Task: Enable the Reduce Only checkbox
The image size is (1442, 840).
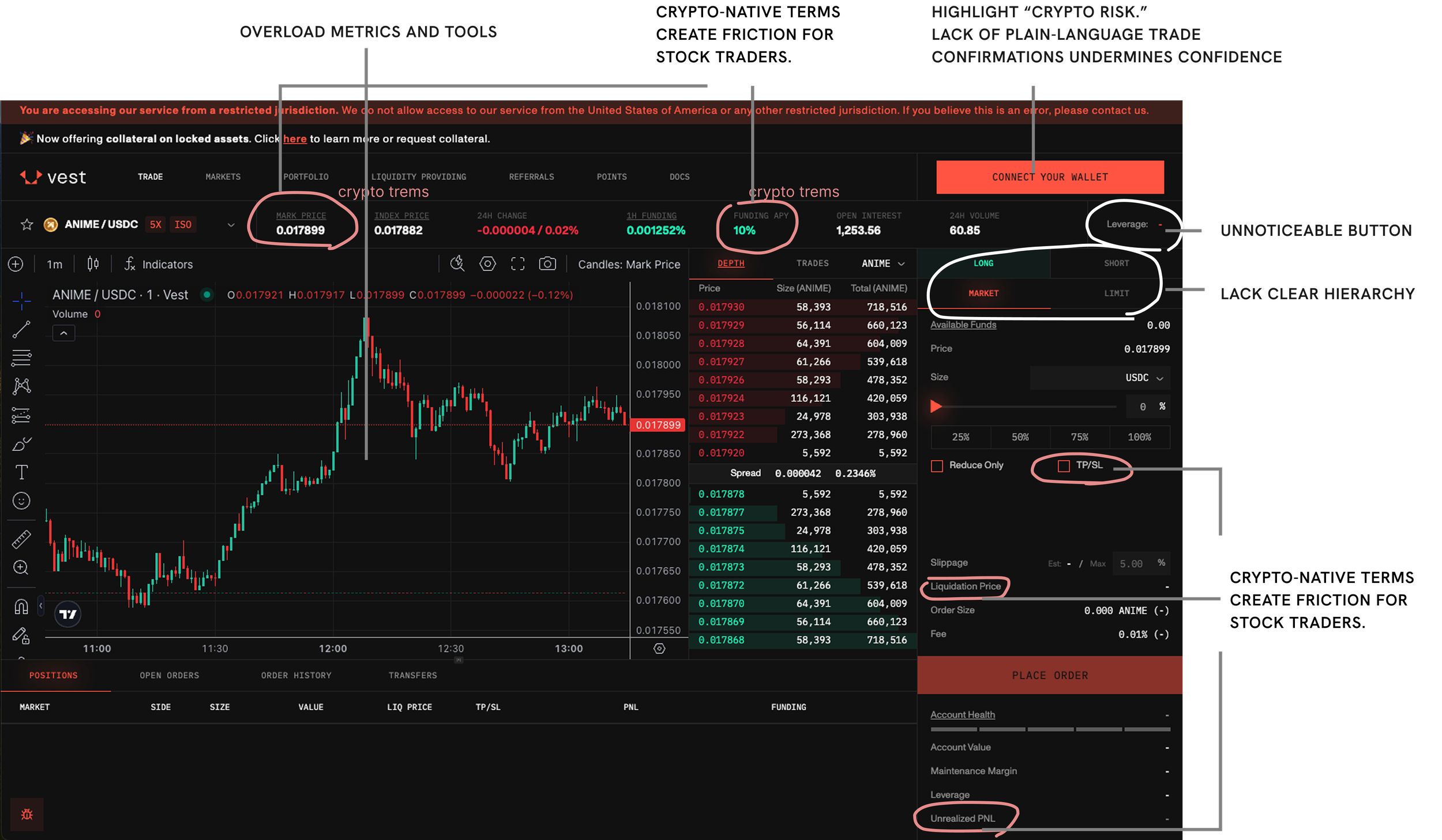Action: pos(937,466)
